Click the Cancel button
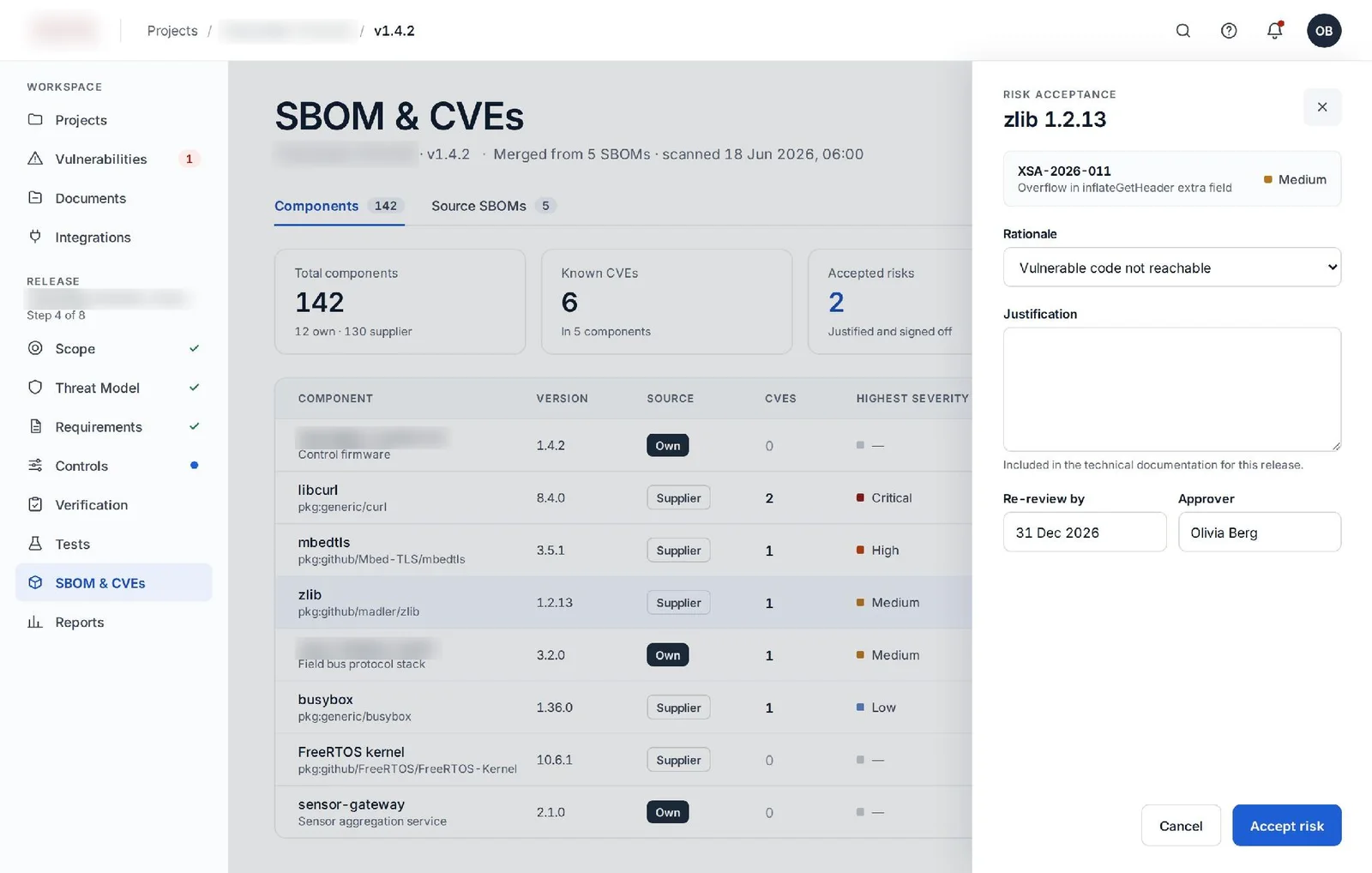 point(1181,826)
